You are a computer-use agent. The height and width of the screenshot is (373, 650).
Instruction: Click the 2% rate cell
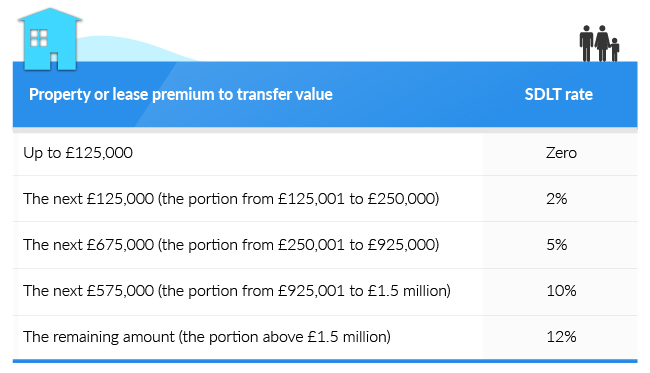coord(556,199)
